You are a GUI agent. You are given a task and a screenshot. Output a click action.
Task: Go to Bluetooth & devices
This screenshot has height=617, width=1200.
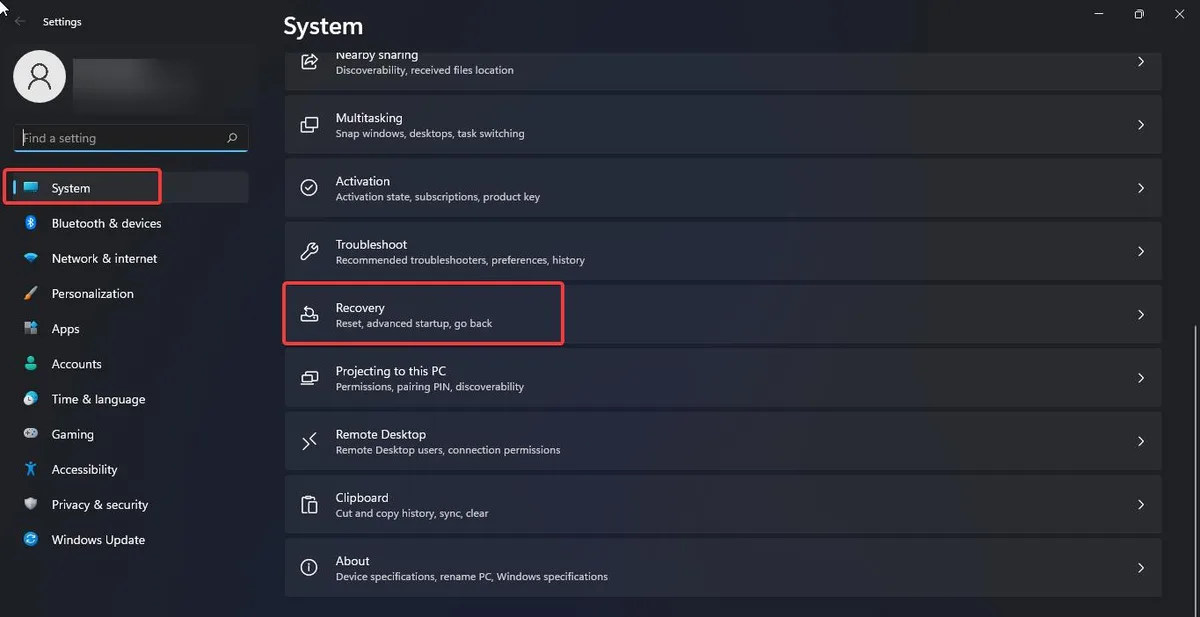[x=130, y=223]
